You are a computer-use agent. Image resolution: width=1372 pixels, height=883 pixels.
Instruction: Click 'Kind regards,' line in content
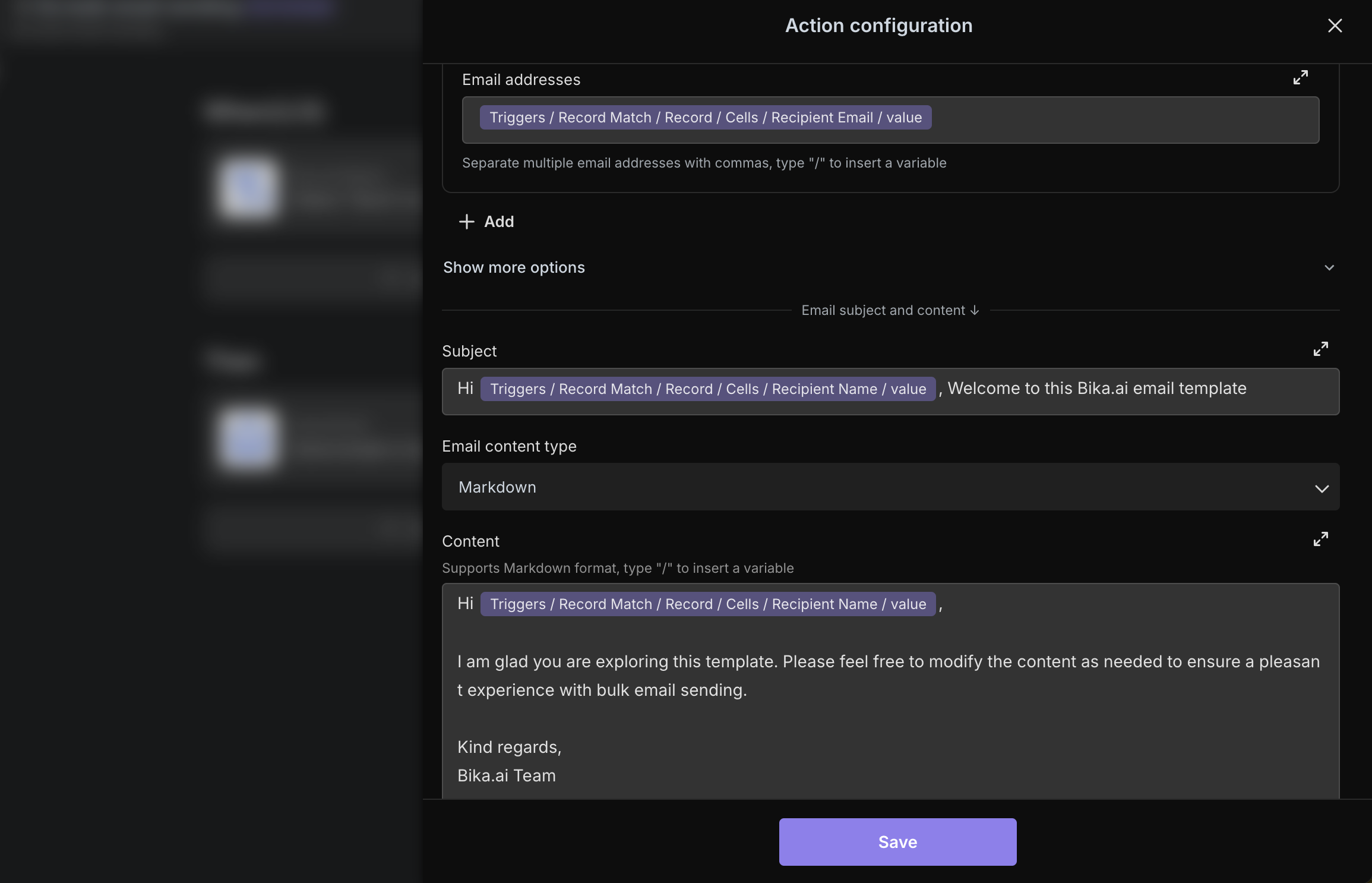[509, 747]
